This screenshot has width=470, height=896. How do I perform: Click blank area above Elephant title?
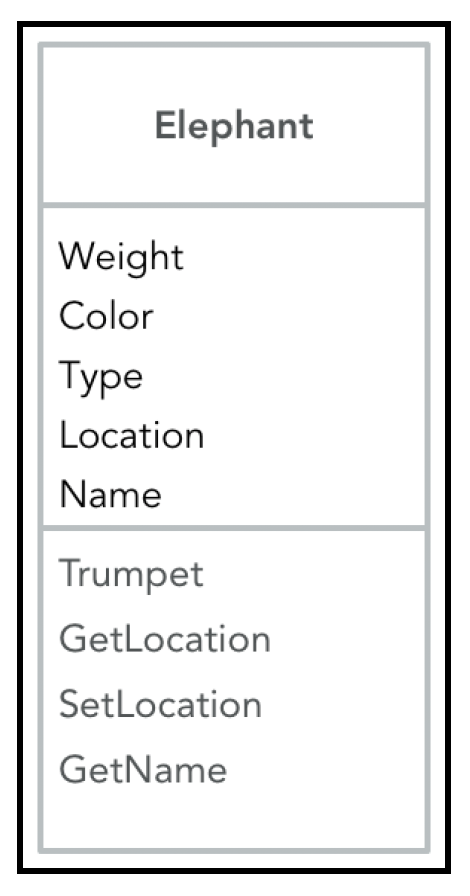(x=234, y=77)
